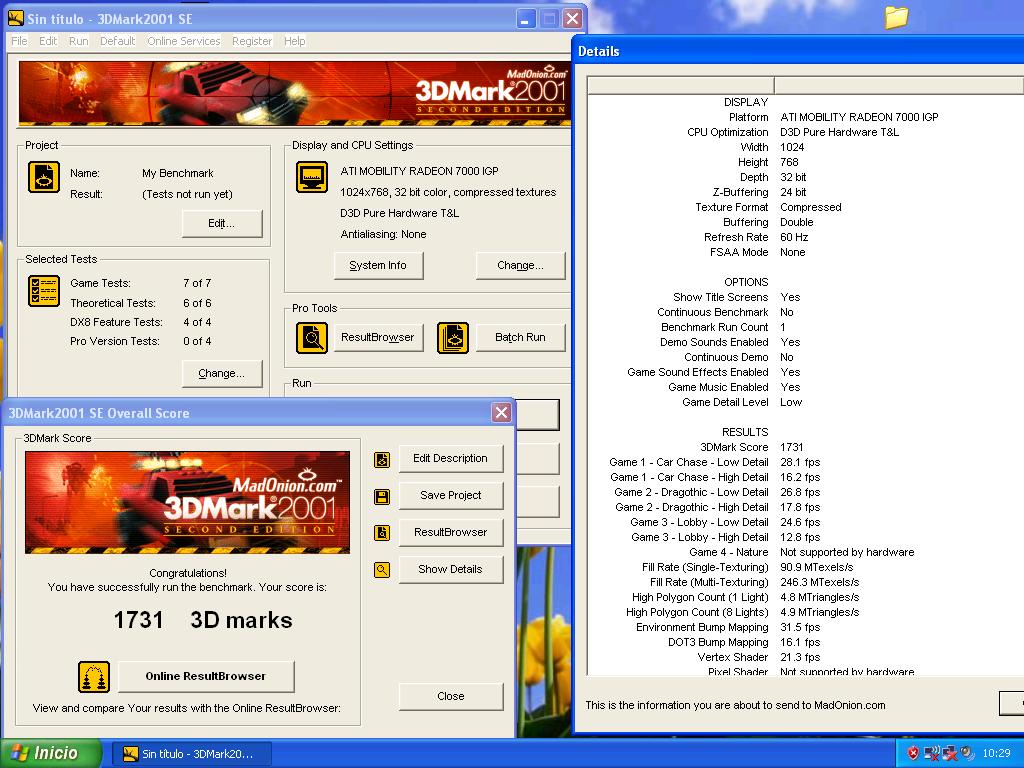Click Change... in Display and CPU Settings

520,265
